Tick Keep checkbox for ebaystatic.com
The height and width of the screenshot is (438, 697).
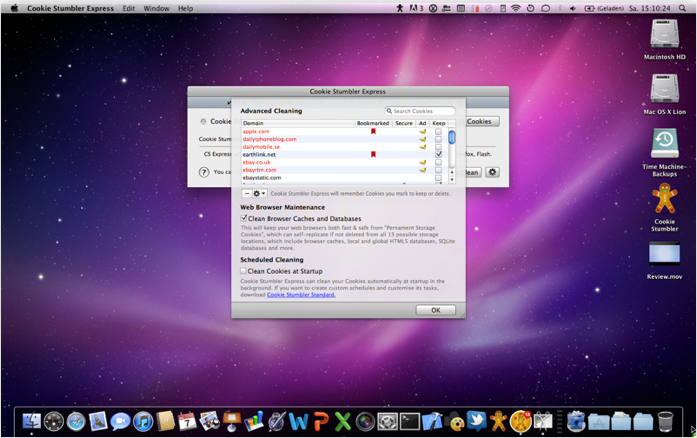[x=438, y=178]
